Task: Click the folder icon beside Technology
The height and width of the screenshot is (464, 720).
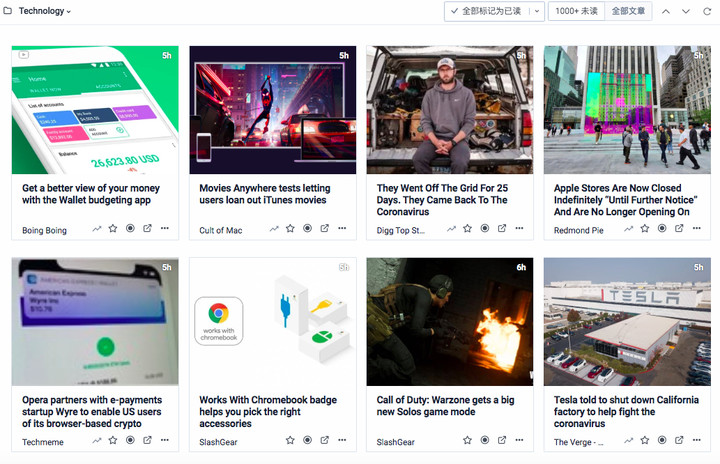Action: tap(8, 10)
